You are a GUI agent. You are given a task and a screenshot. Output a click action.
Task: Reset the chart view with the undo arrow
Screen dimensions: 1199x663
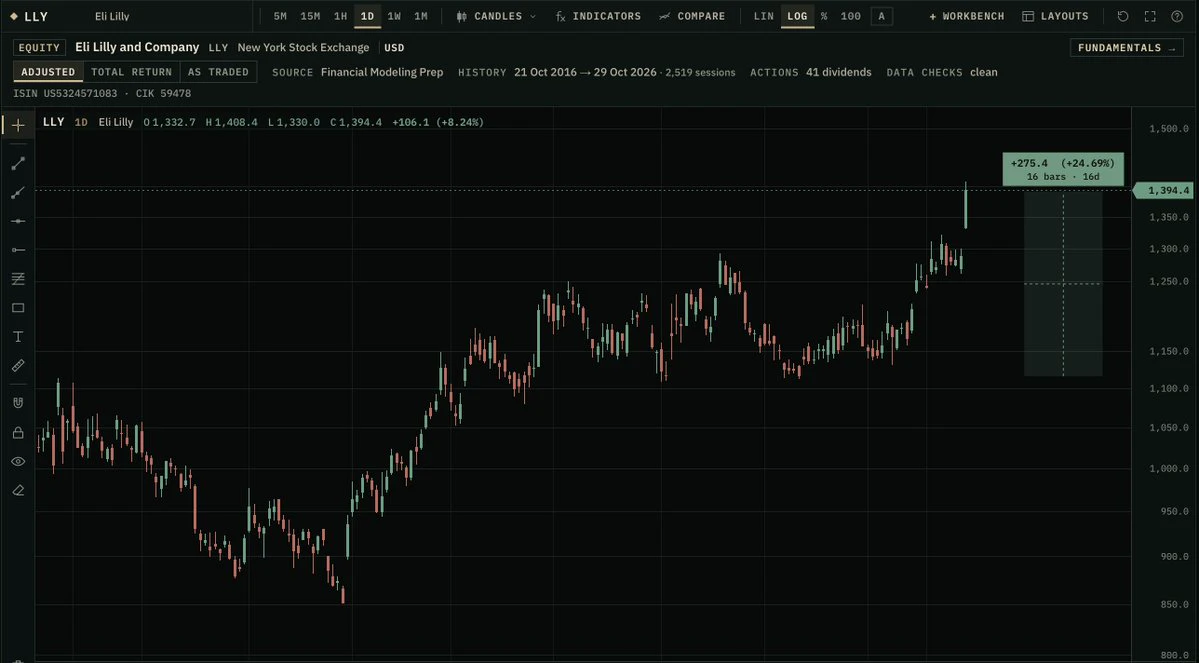tap(1123, 16)
